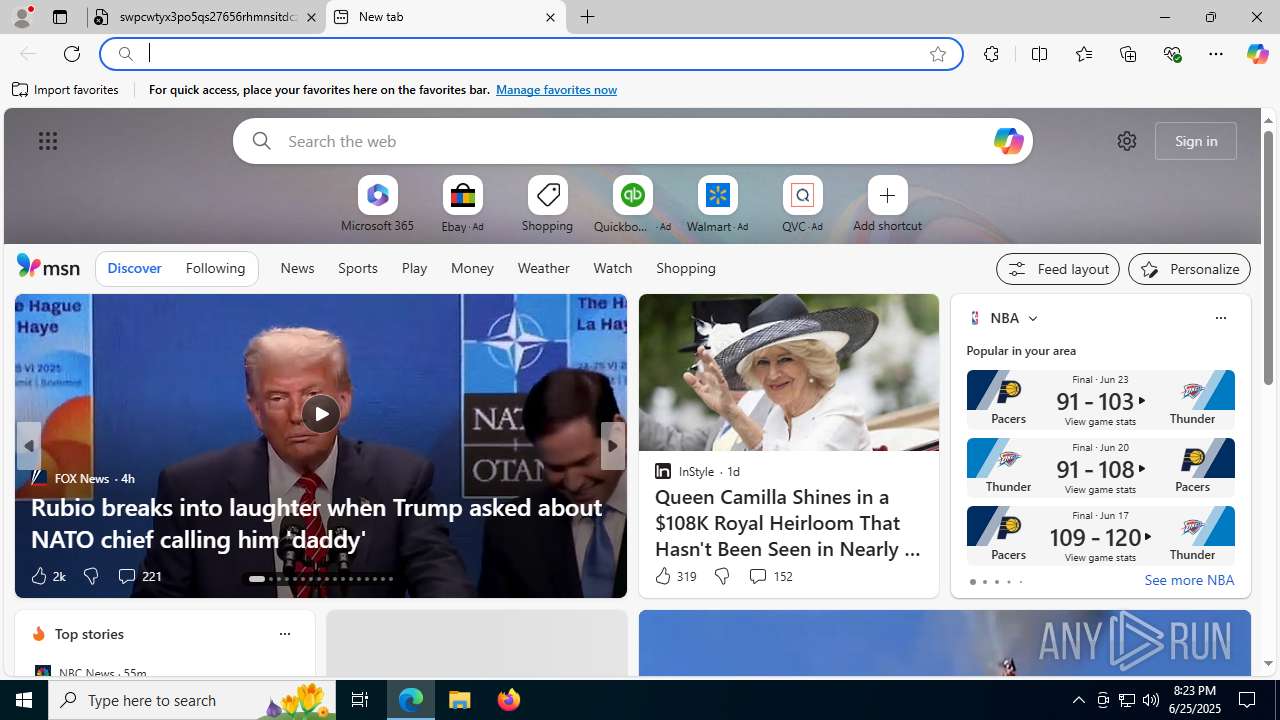
Task: Dislike the Queen Camilla article
Action: coord(721,576)
